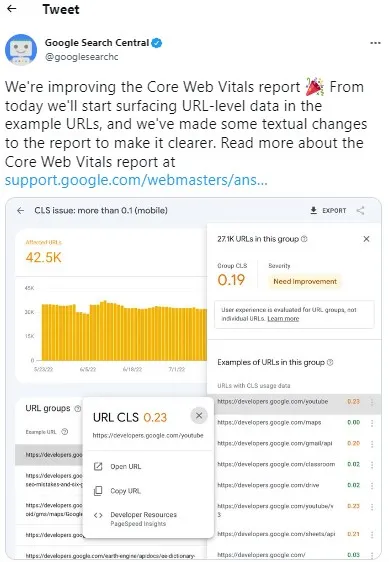Select Open URL in popup menu
This screenshot has width=389, height=562.
click(x=117, y=467)
